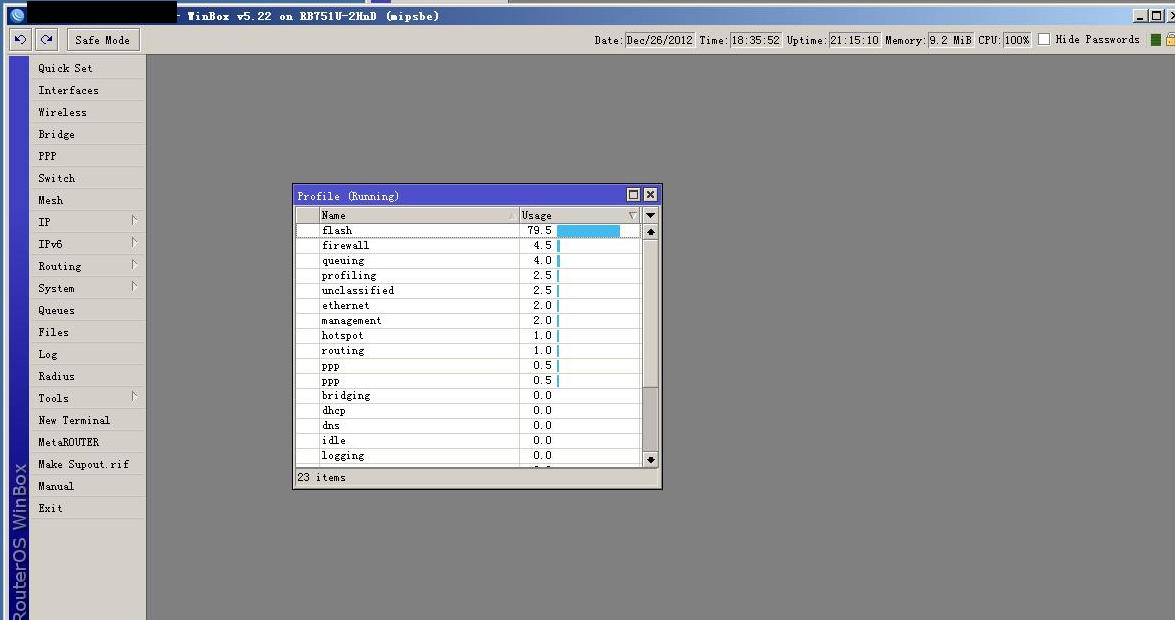Screen dimensions: 1175x620
Task: Expand the System submenu
Action: click(134, 286)
